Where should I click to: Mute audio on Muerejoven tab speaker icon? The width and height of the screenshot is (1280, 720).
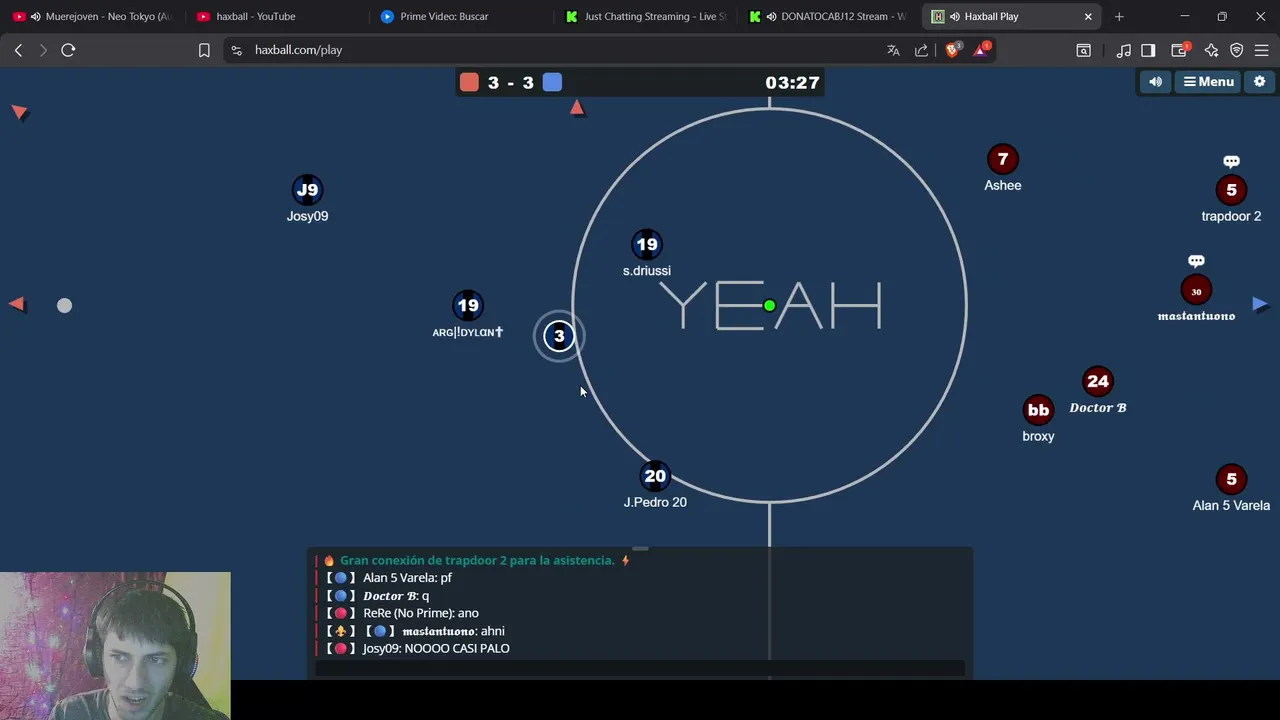(x=36, y=17)
